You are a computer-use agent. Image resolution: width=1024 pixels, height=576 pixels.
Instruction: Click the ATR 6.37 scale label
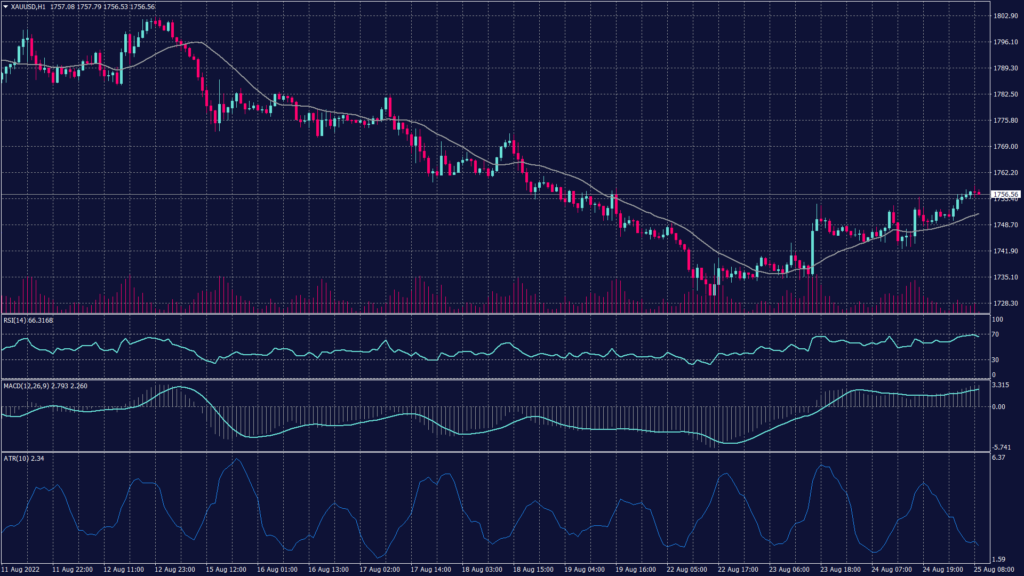pyautogui.click(x=996, y=458)
